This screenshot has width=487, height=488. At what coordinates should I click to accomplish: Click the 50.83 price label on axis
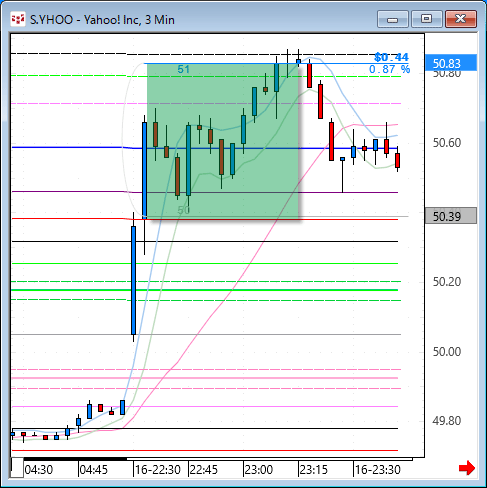coord(451,63)
